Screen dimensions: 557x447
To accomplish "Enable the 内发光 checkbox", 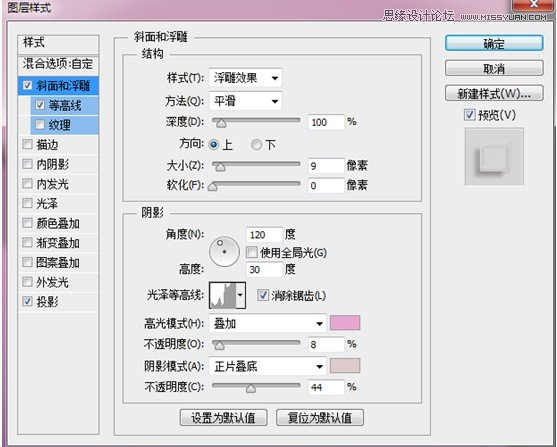I will tap(27, 184).
